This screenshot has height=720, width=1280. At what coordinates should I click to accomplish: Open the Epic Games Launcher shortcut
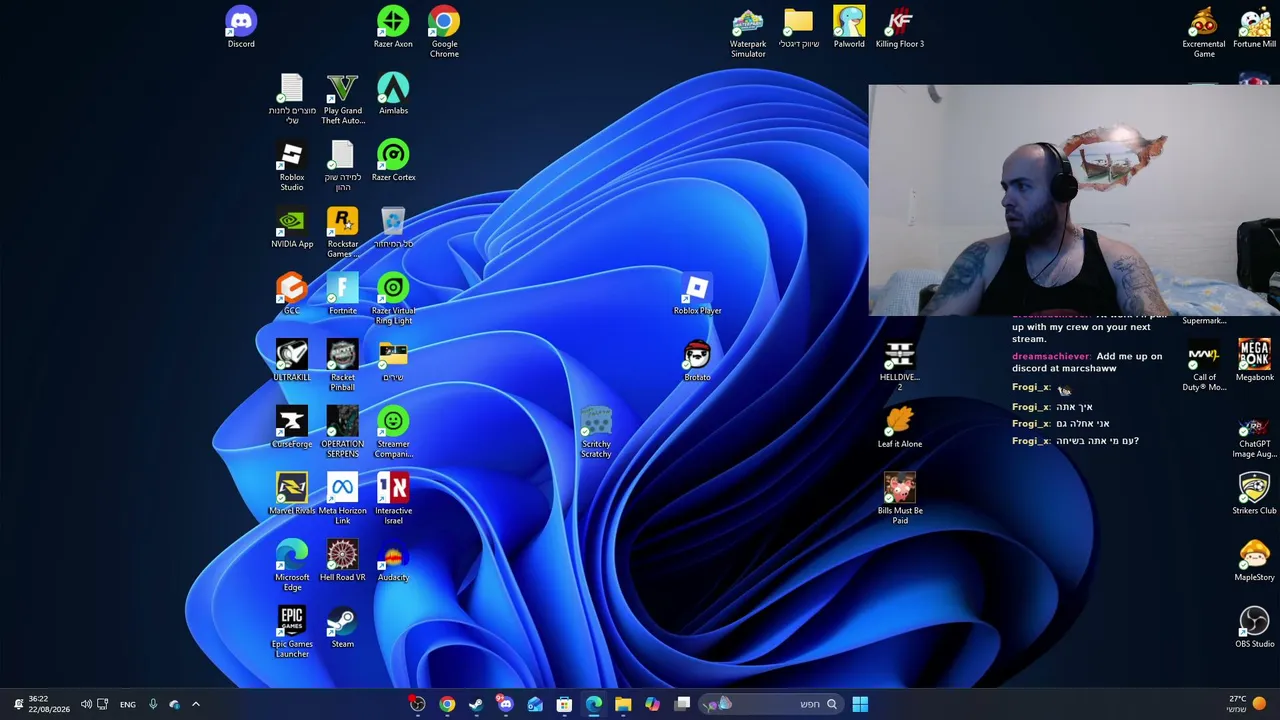click(x=292, y=633)
